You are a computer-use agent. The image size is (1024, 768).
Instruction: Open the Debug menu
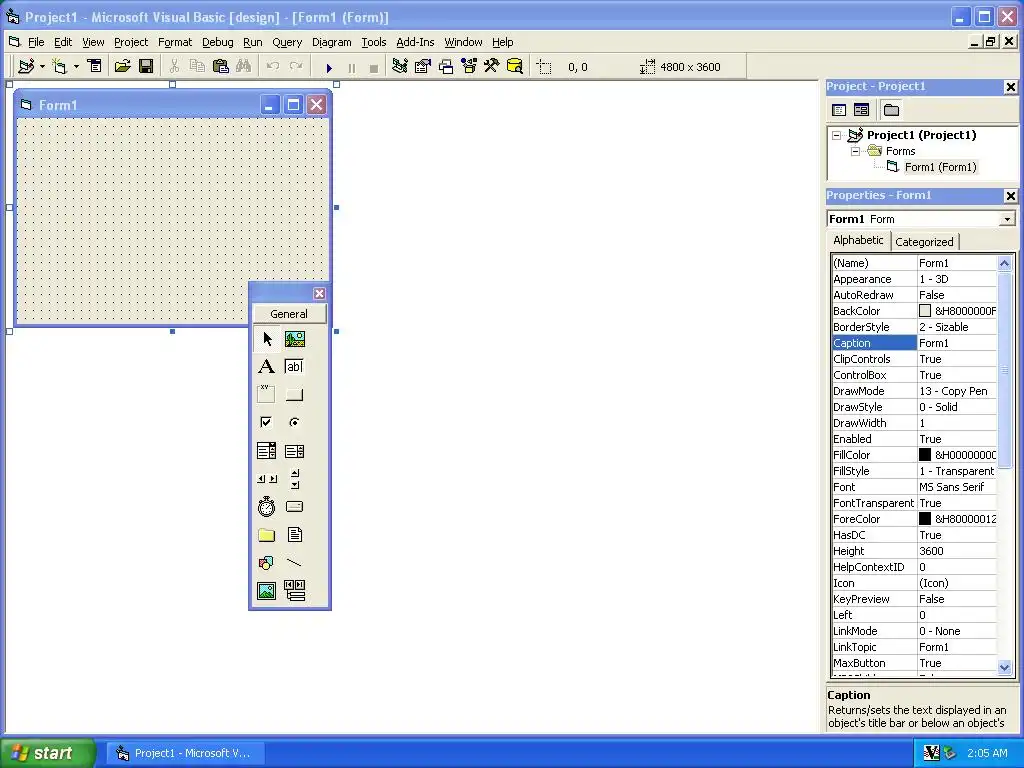(x=217, y=42)
